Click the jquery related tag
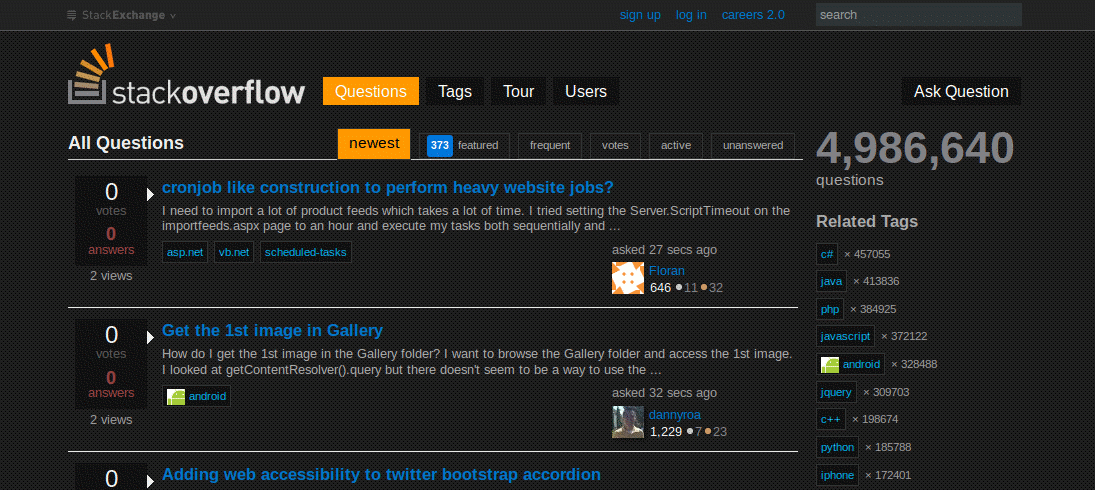This screenshot has height=490, width=1095. pyautogui.click(x=836, y=392)
